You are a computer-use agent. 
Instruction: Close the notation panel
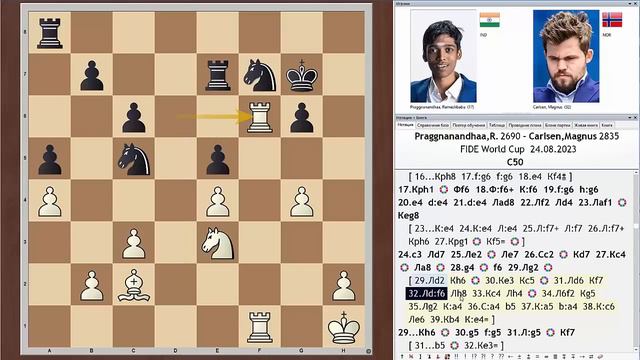pyautogui.click(x=635, y=118)
